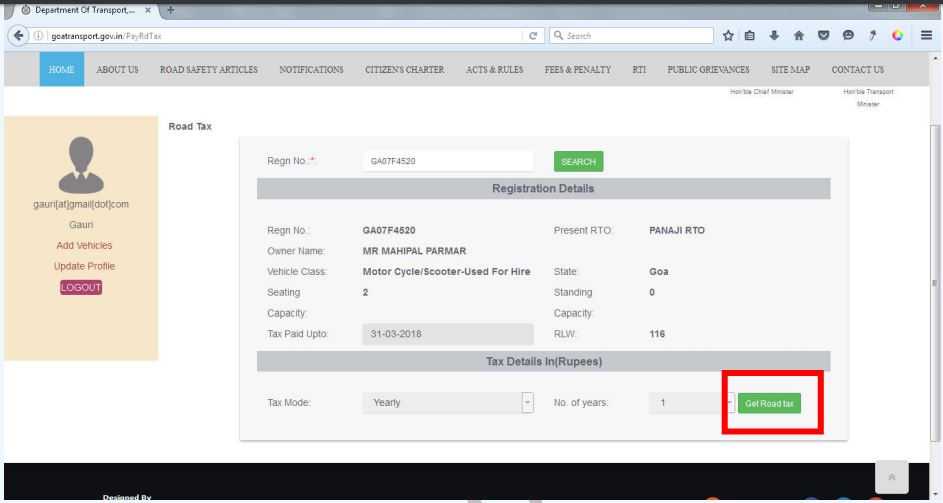
Task: Open the bookmarks list icon
Action: [749, 35]
